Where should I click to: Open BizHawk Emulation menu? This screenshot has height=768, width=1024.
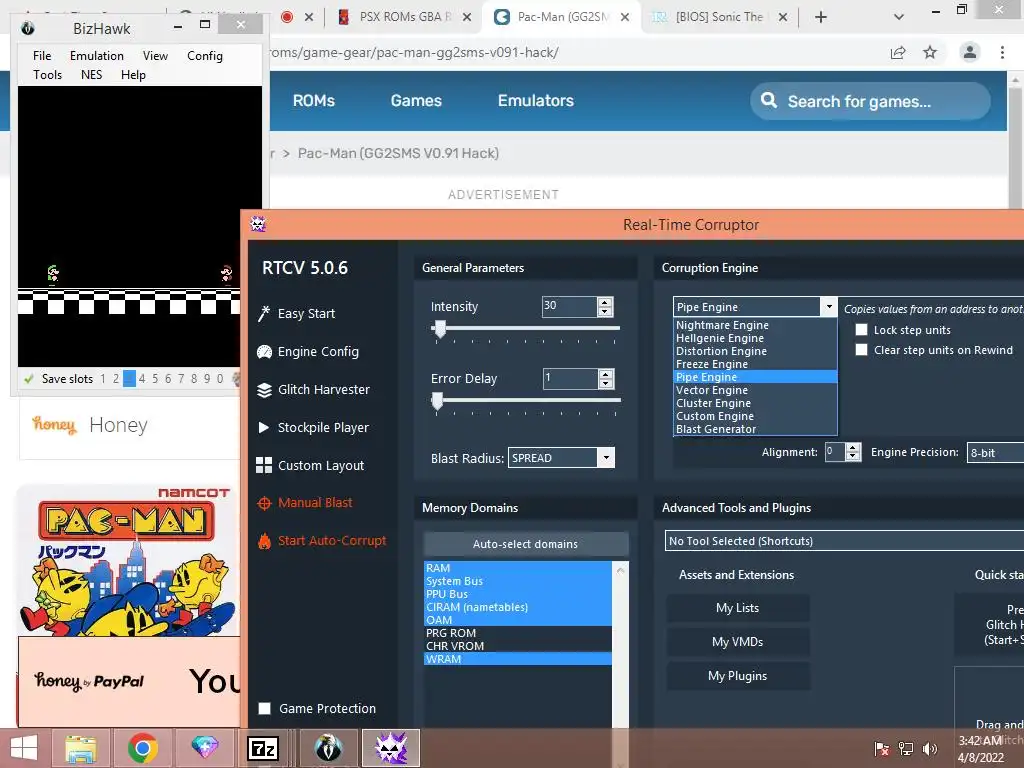pos(97,56)
